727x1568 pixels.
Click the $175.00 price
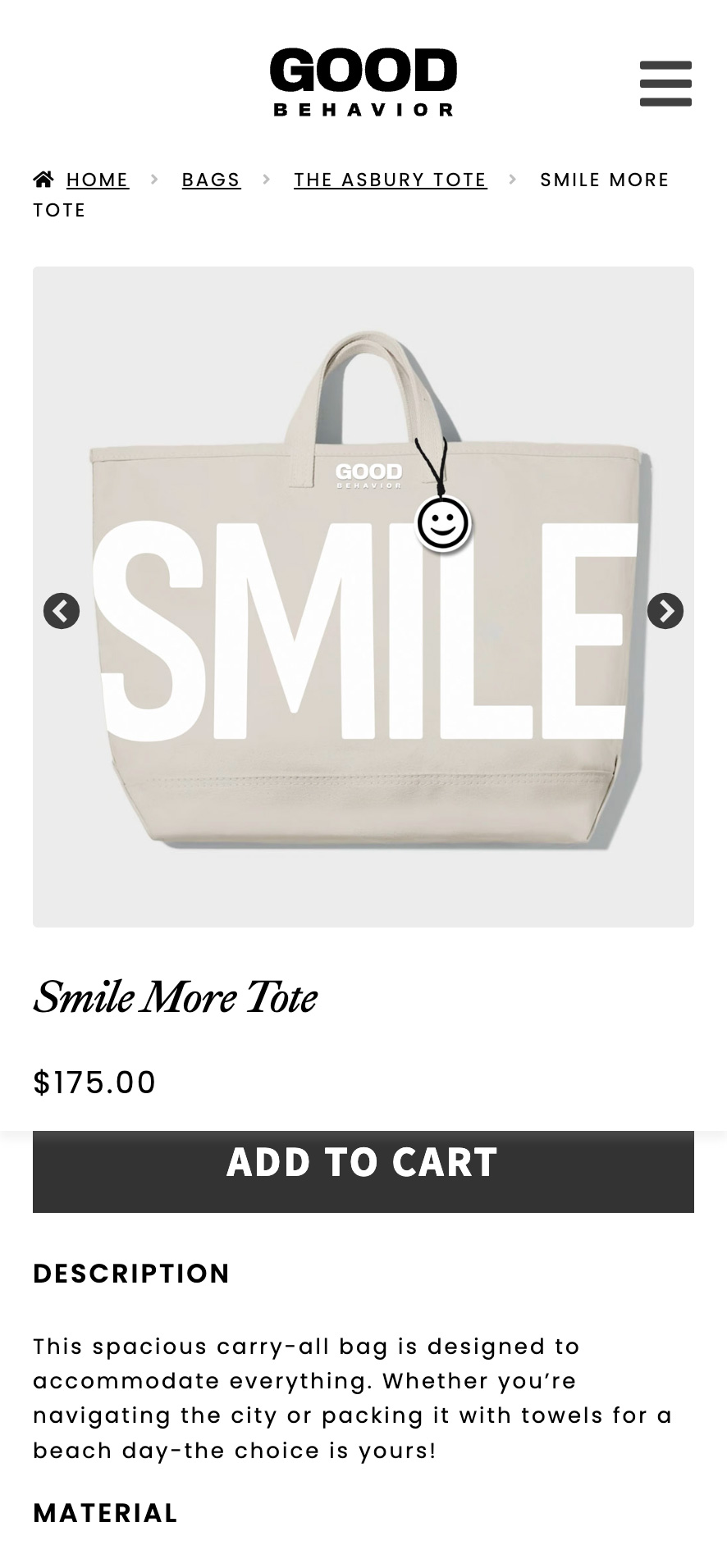(x=94, y=1083)
